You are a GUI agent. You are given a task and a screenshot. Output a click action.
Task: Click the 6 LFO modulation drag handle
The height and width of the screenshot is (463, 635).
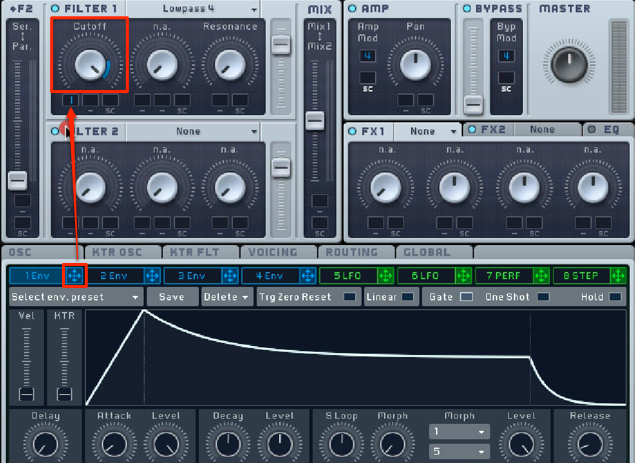coord(463,276)
